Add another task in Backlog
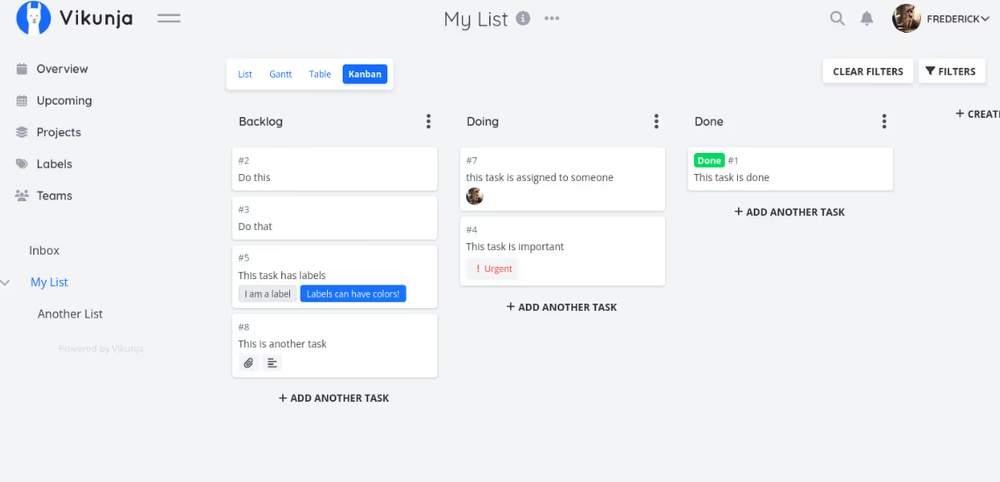1000x482 pixels. [334, 398]
